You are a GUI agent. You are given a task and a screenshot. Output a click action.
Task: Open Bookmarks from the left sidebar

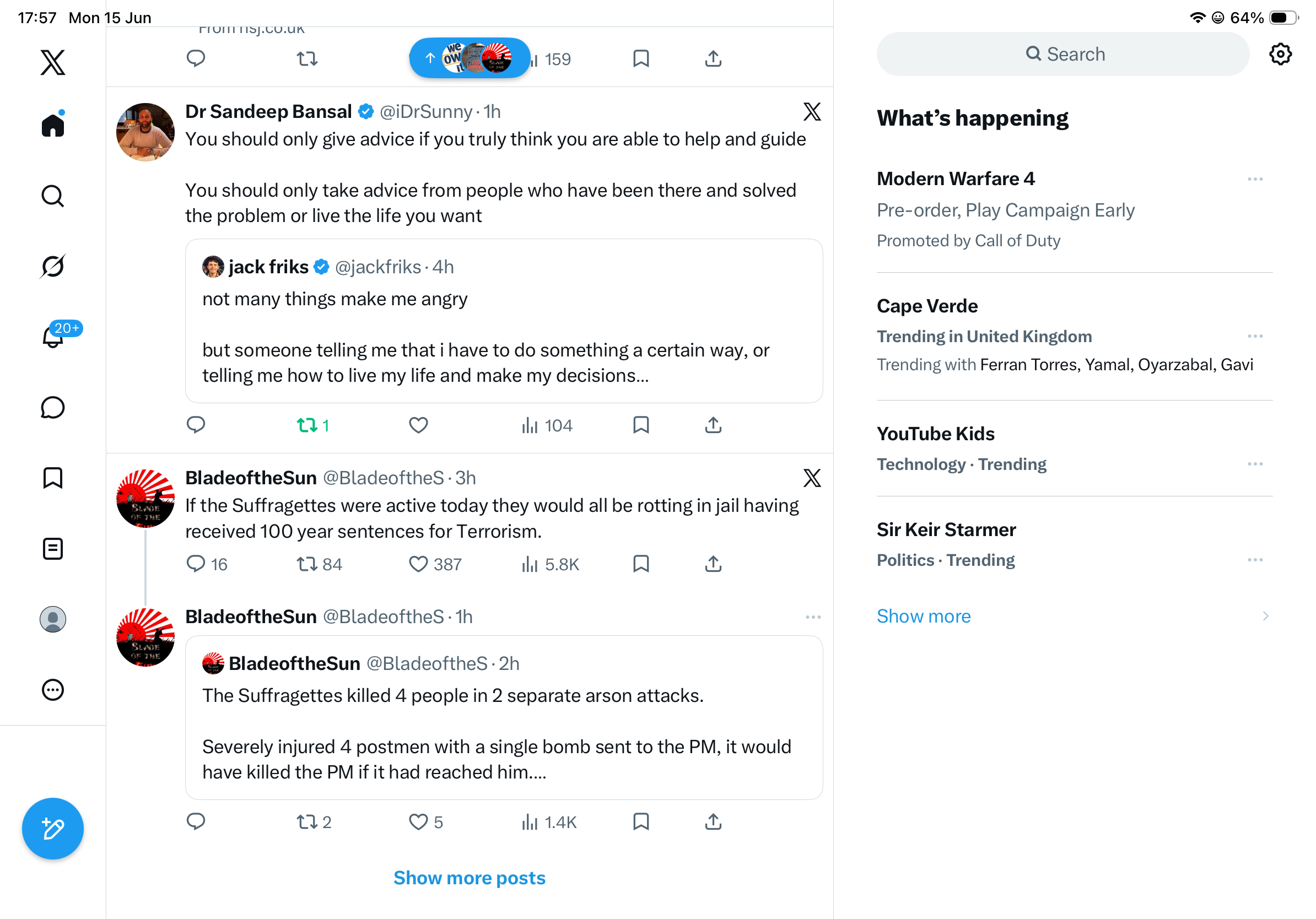tap(53, 478)
